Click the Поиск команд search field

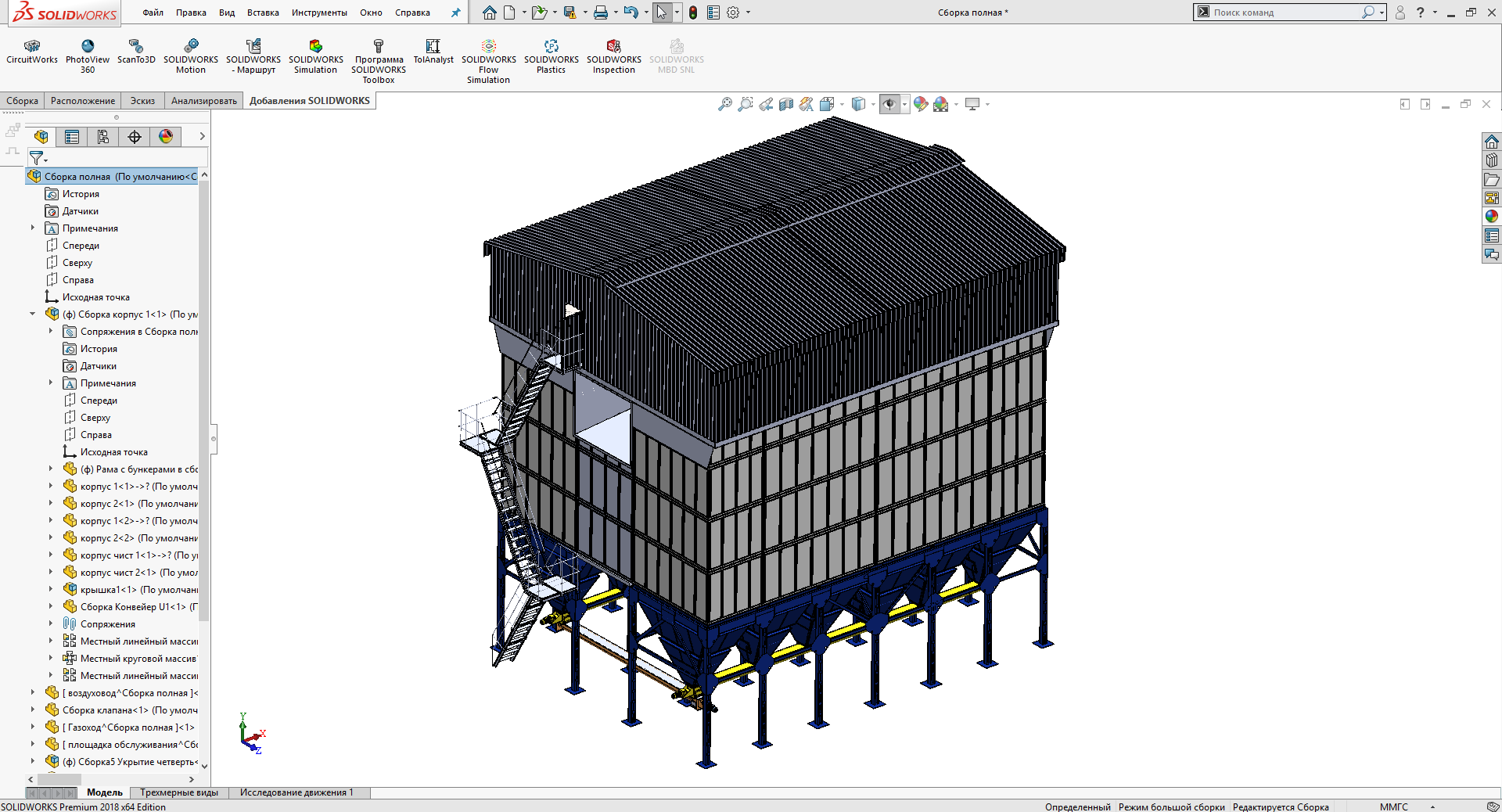coord(1283,13)
